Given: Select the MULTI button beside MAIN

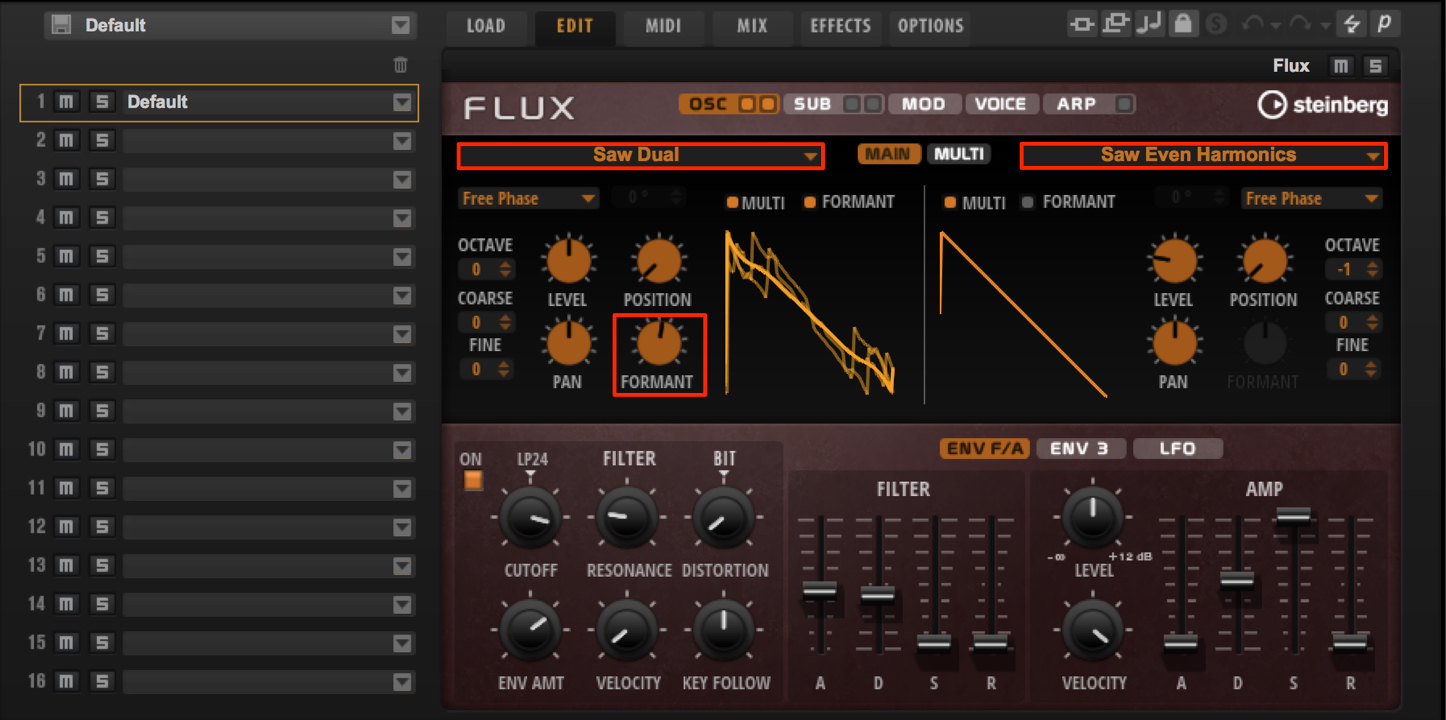Looking at the screenshot, I should (959, 154).
